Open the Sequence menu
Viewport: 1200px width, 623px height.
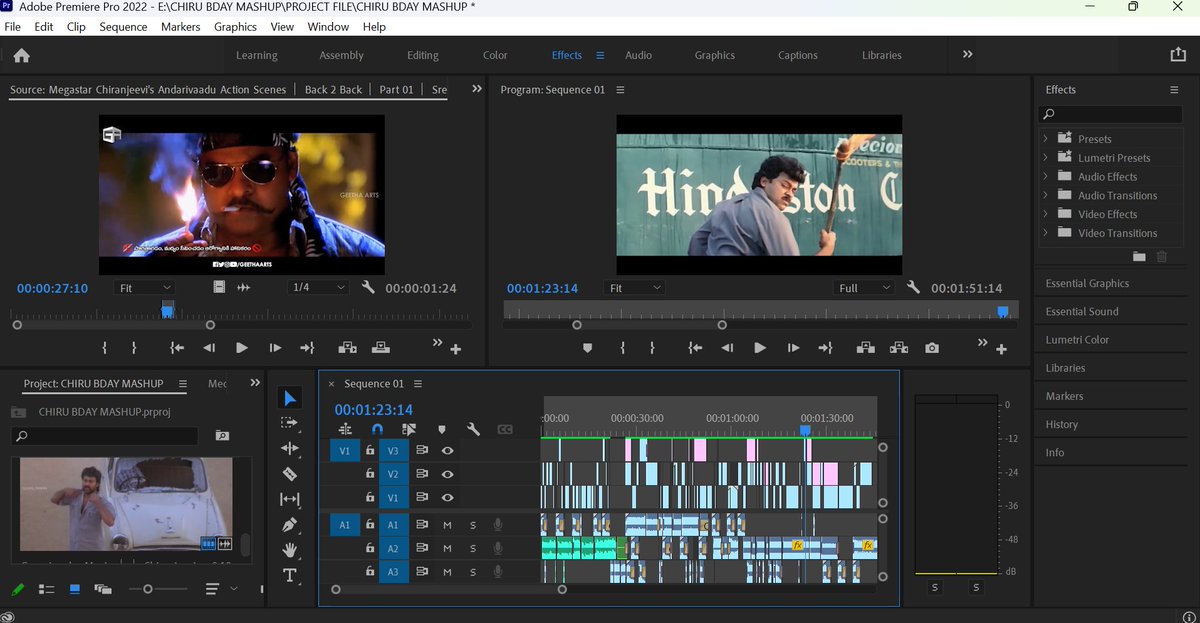tap(123, 27)
